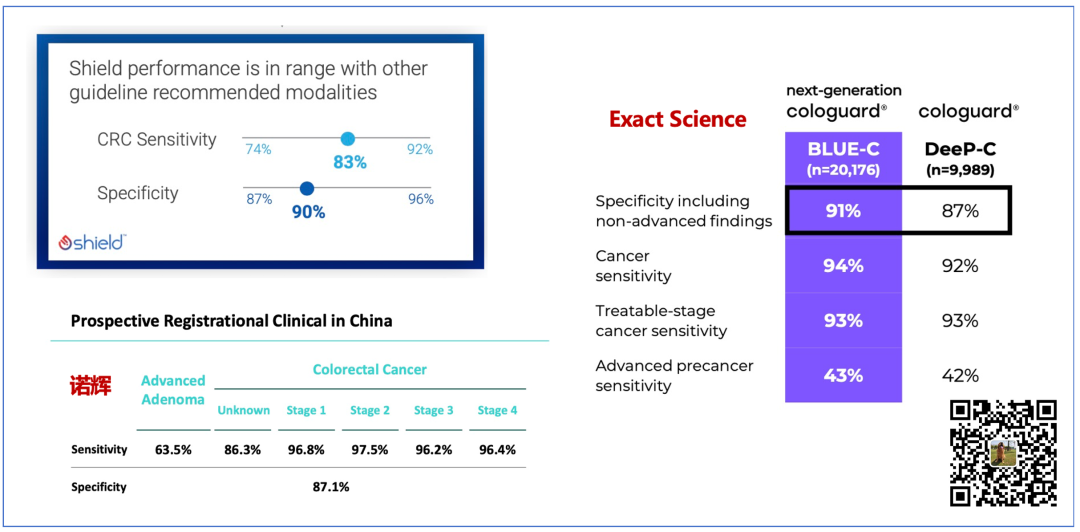Screen dimensions: 1080x532
Task: Select the 91% specificity cell
Action: click(842, 211)
